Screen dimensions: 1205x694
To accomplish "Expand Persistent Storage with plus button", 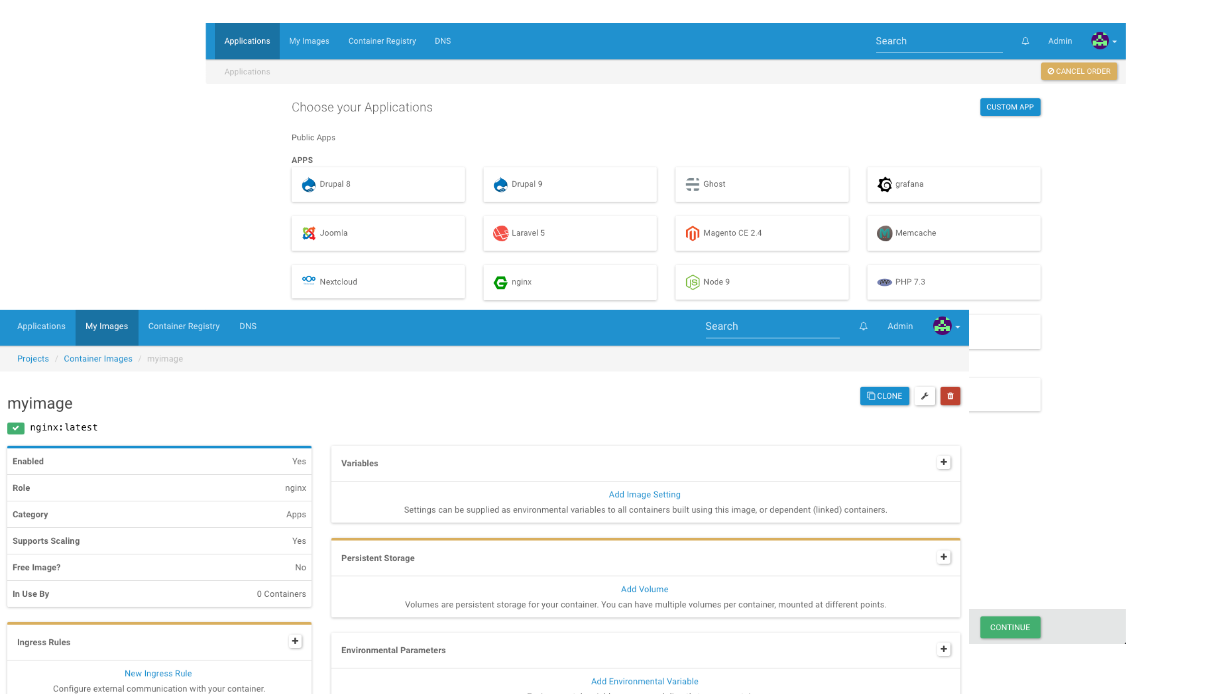I will point(943,557).
